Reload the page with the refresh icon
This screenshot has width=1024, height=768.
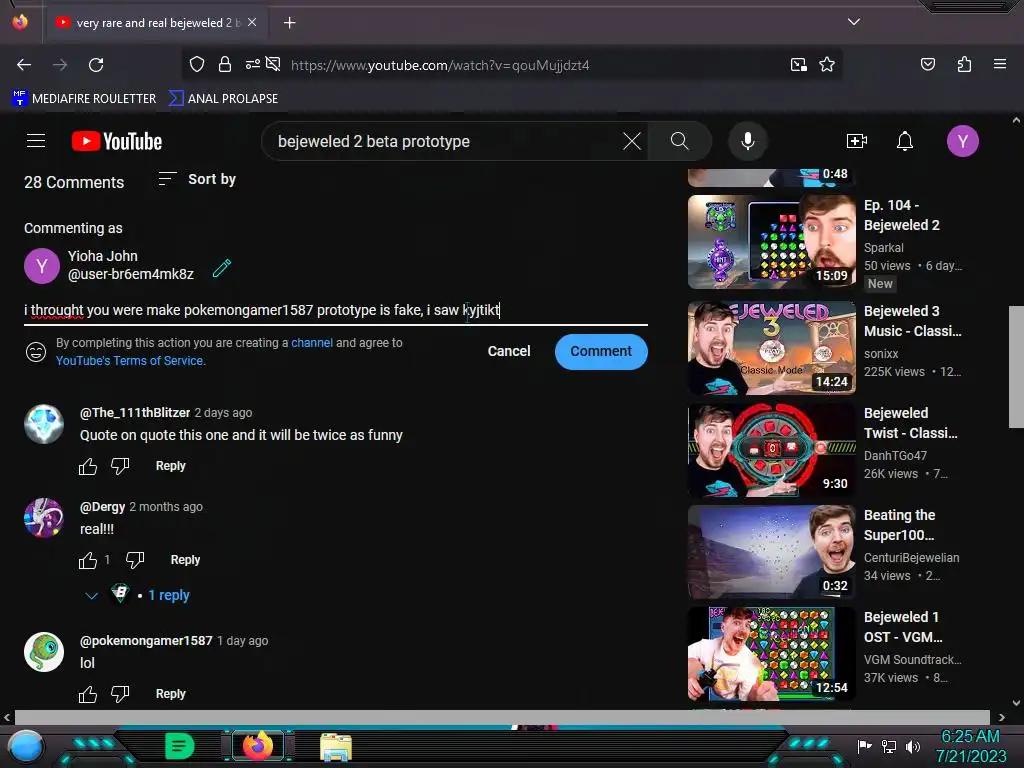[x=96, y=65]
